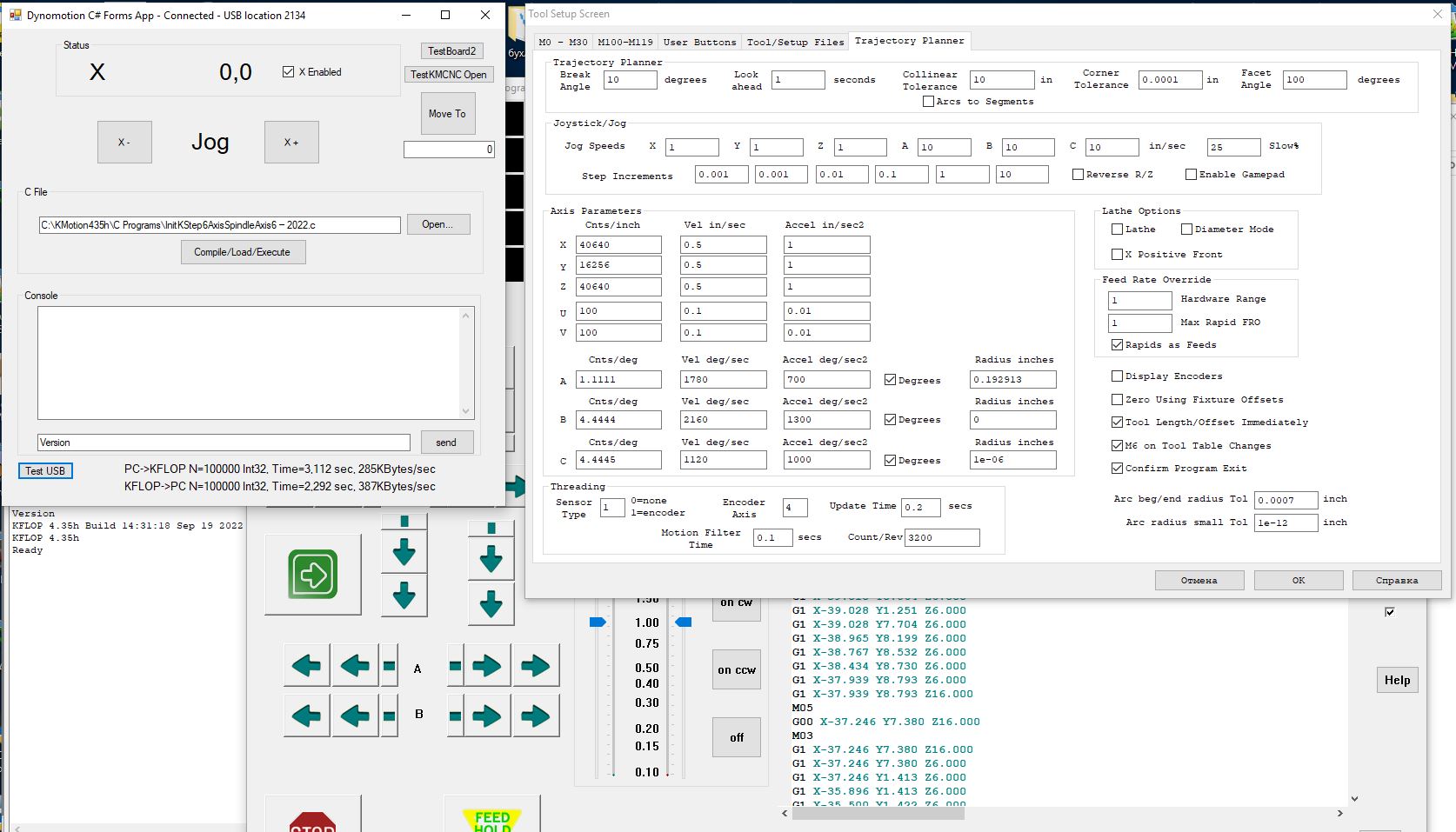This screenshot has width=1456, height=832.
Task: Click small step button left of B label
Action: [x=390, y=716]
